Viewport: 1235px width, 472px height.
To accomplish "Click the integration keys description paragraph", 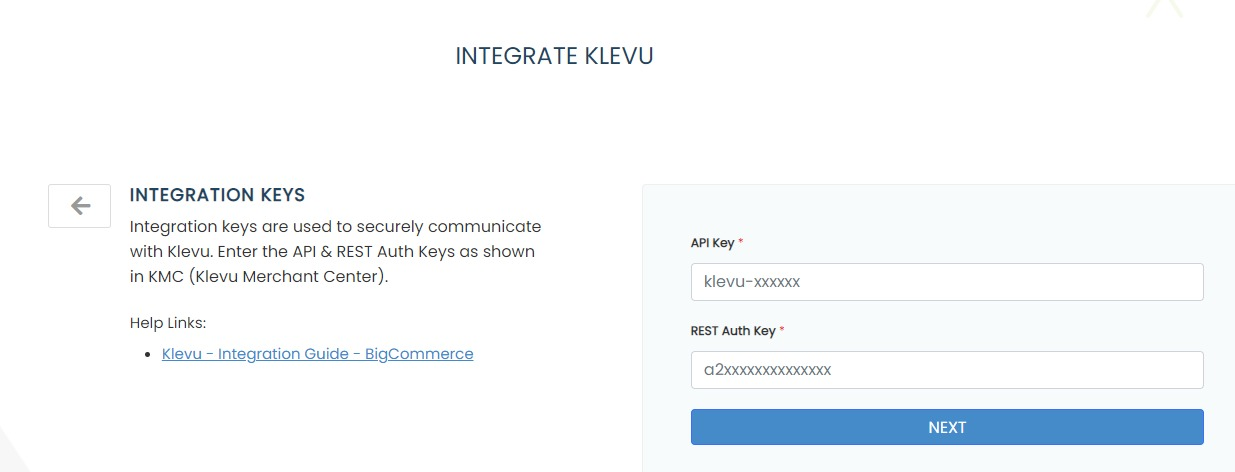I will (x=335, y=252).
